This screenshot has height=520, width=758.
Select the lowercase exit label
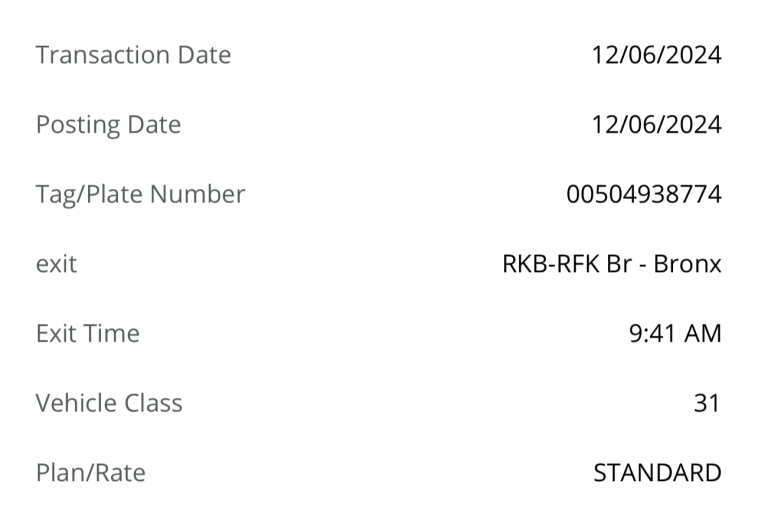pyautogui.click(x=56, y=264)
